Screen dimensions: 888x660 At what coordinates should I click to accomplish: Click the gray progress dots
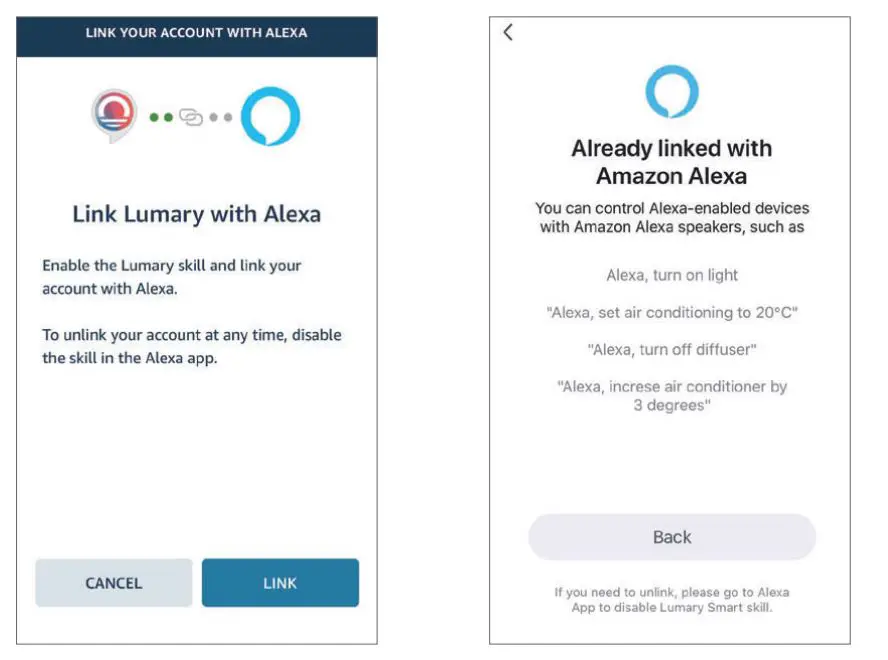coord(221,117)
